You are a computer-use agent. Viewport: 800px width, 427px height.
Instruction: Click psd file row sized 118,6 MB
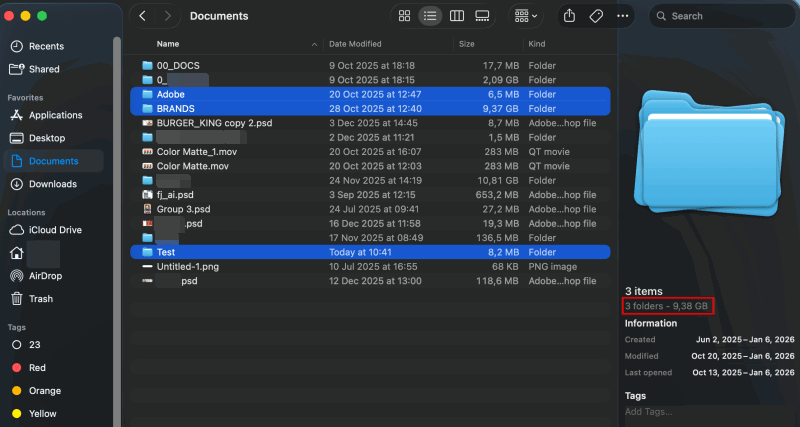(x=370, y=281)
